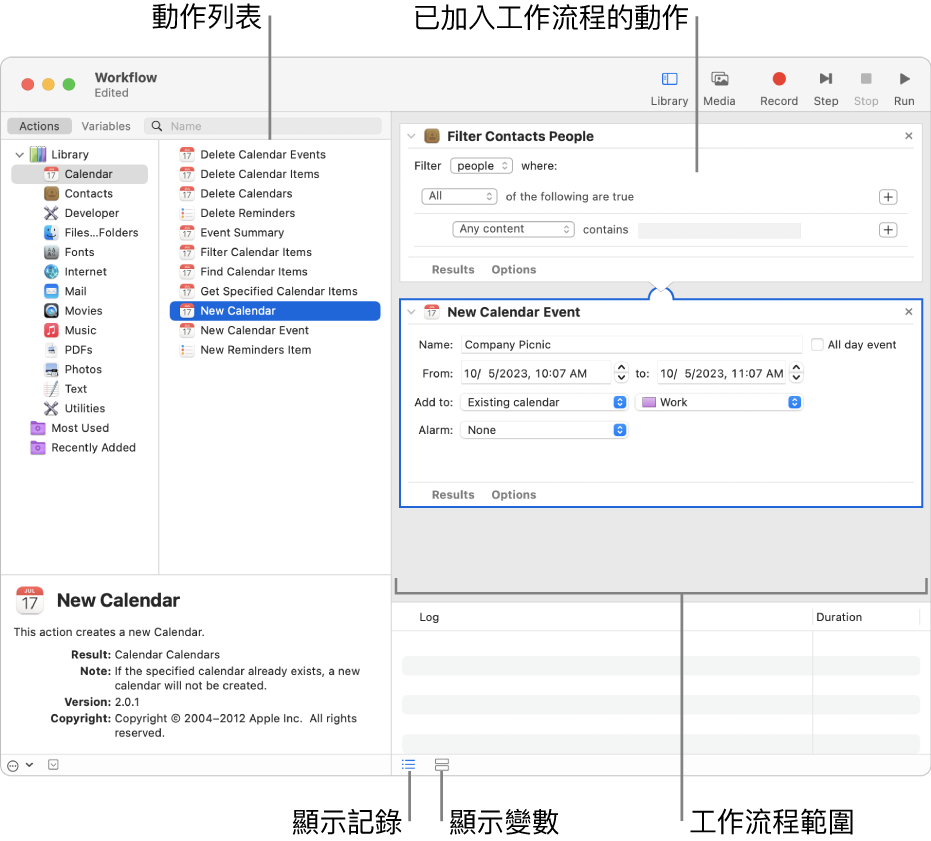Start recording with the Record button
The width and height of the screenshot is (931, 841).
pyautogui.click(x=778, y=88)
